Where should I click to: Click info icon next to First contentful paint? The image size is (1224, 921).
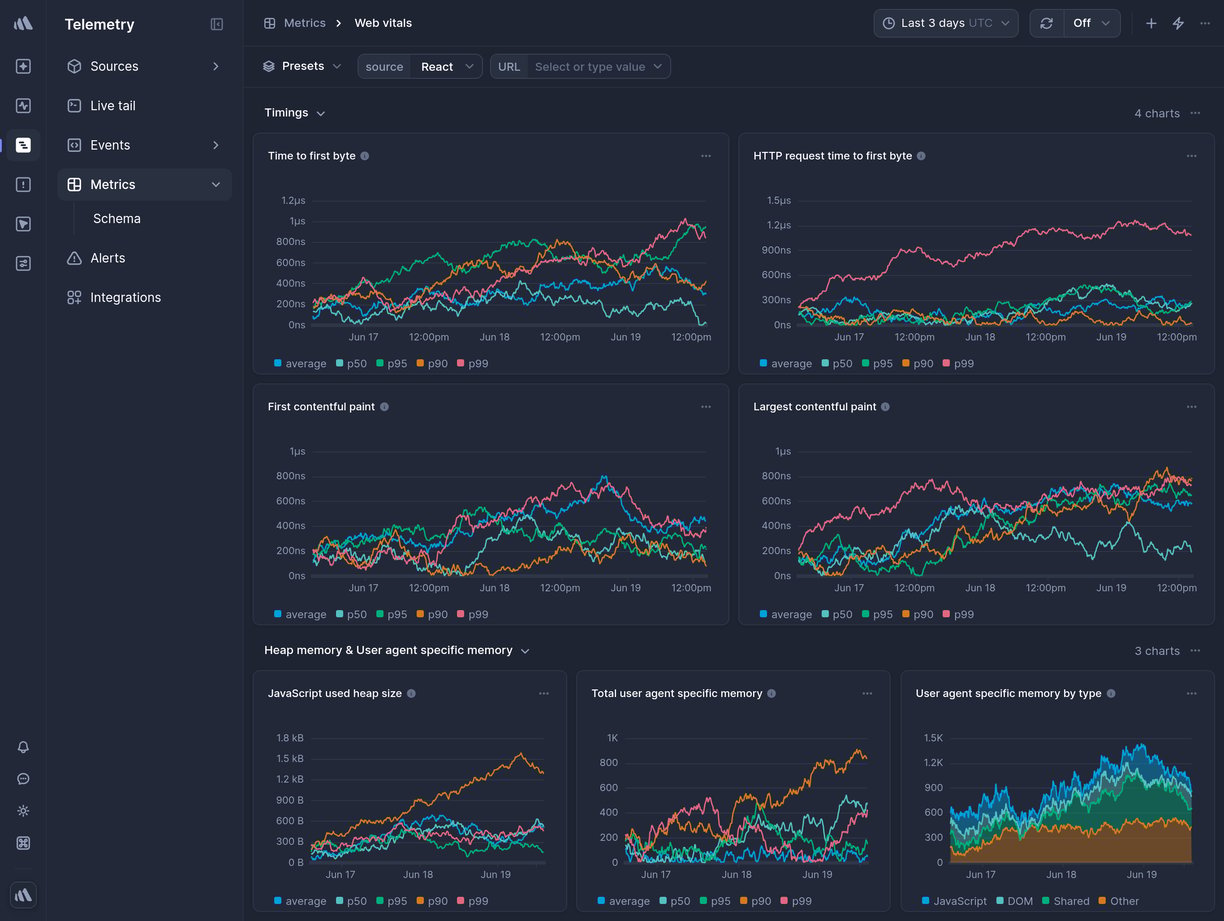pyautogui.click(x=385, y=407)
